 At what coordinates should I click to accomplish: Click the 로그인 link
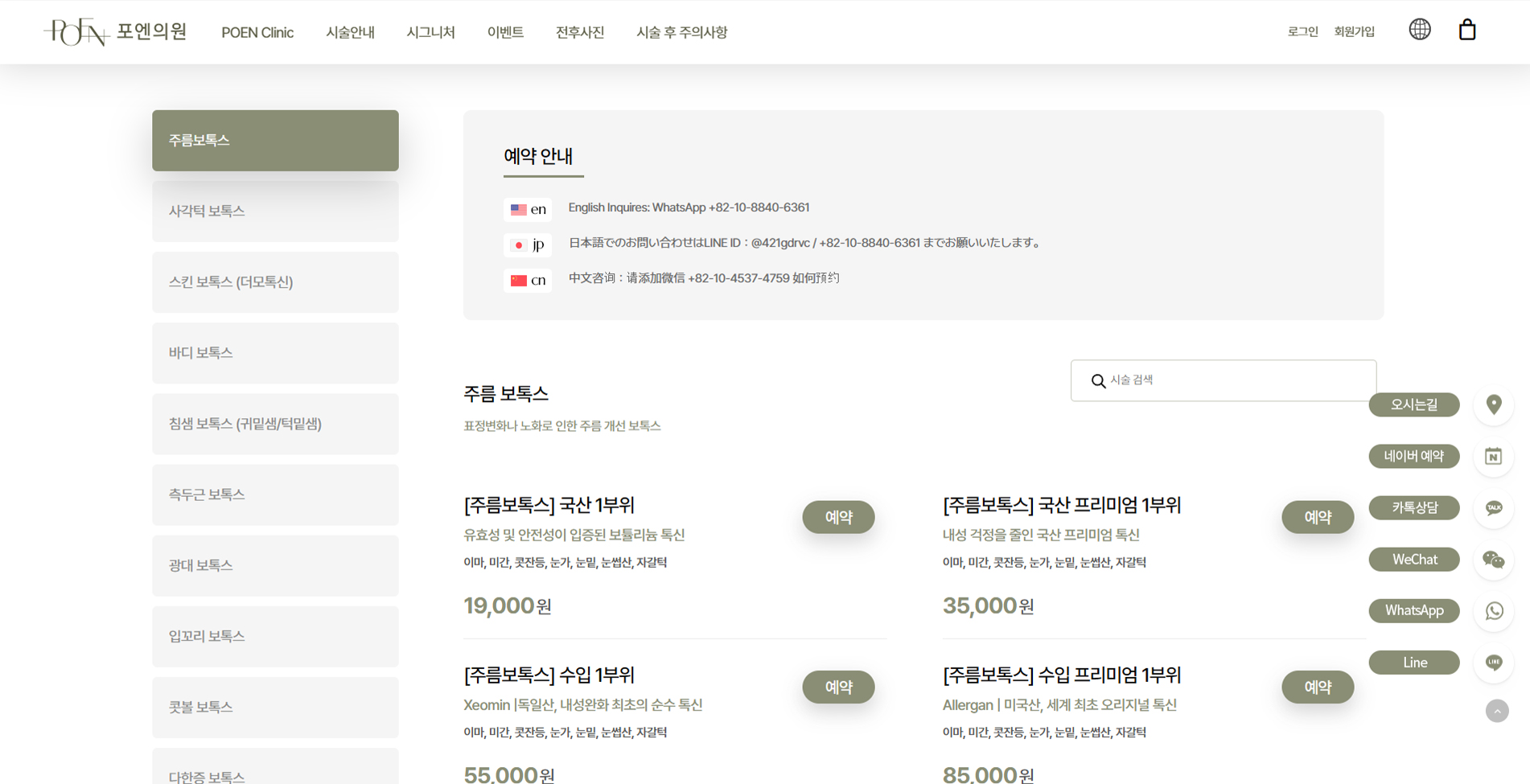[x=1302, y=31]
